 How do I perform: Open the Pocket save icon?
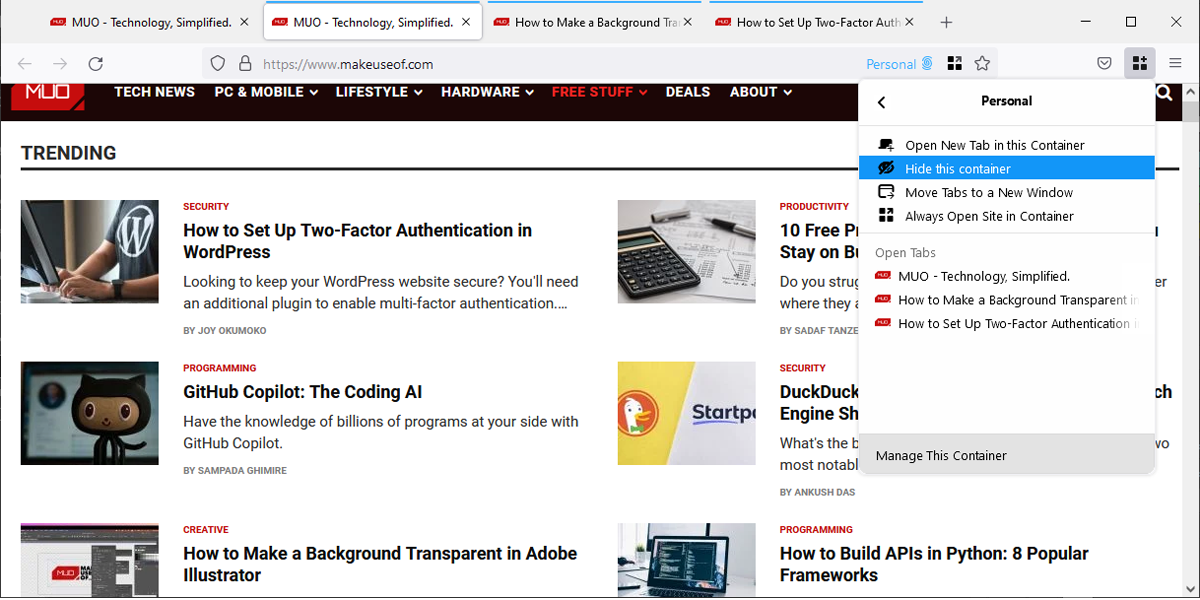(x=1104, y=63)
